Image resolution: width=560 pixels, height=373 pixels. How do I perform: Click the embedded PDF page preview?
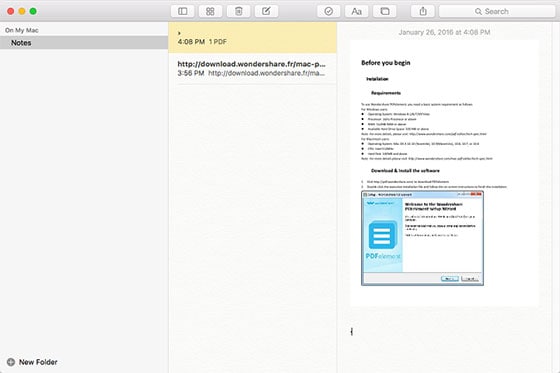(444, 173)
